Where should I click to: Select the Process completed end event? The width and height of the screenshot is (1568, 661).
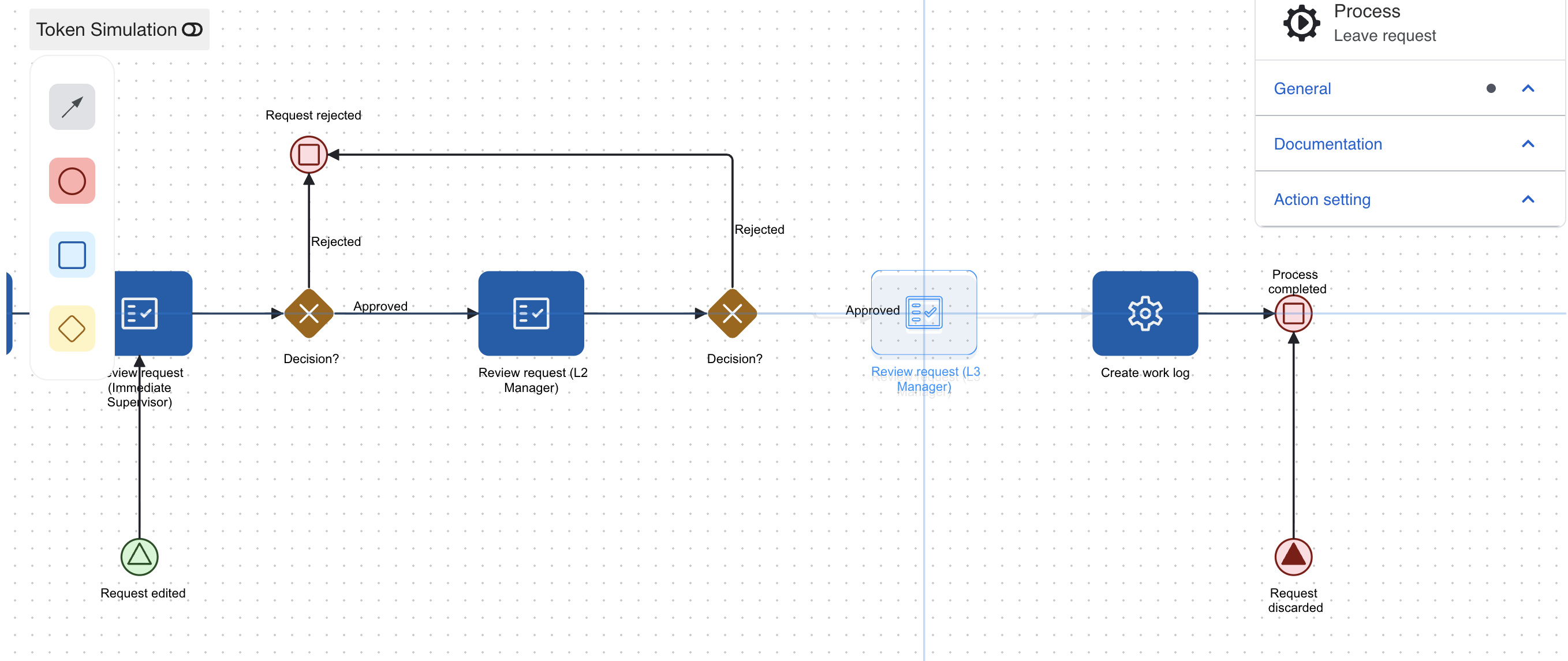click(1293, 313)
